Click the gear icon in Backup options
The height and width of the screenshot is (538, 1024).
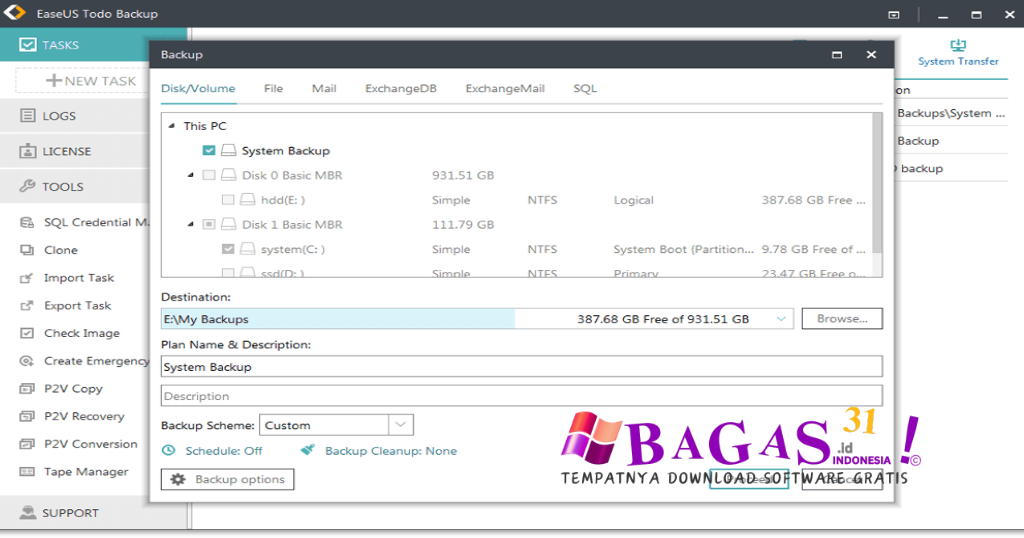tap(178, 479)
